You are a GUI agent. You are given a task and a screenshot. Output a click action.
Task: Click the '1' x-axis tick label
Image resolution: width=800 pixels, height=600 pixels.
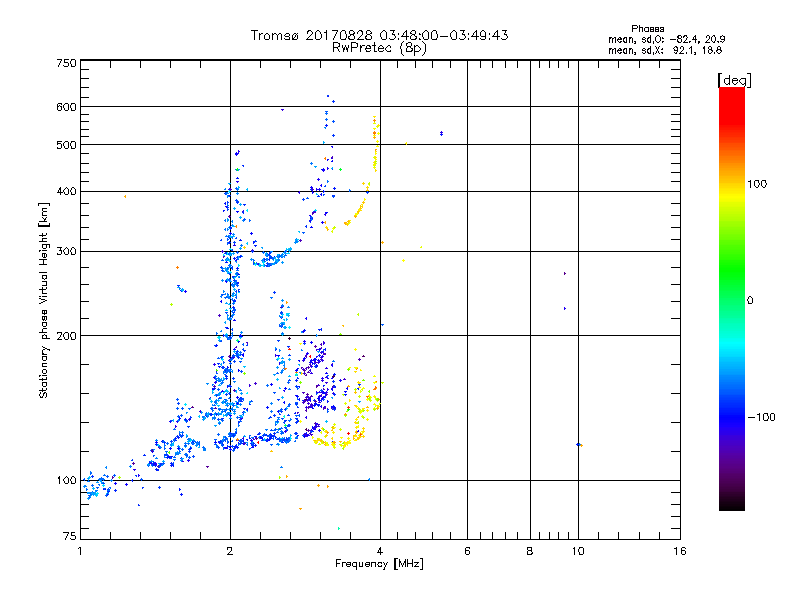(80, 551)
